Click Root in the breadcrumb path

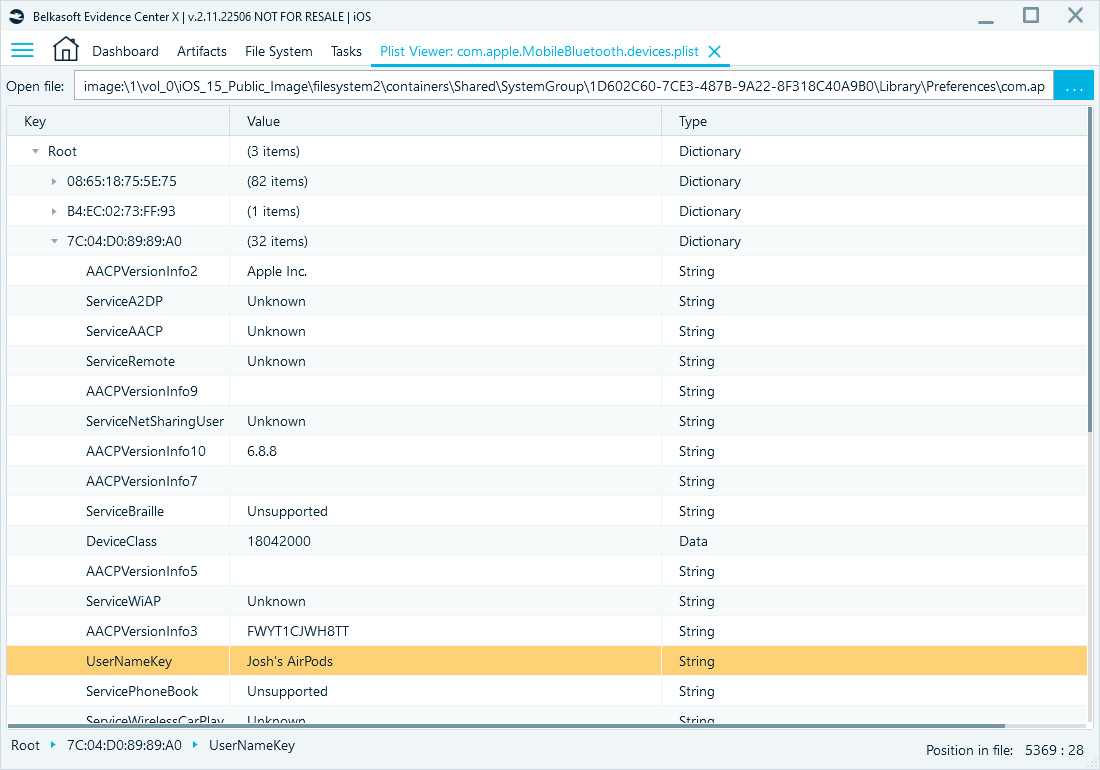(25, 745)
